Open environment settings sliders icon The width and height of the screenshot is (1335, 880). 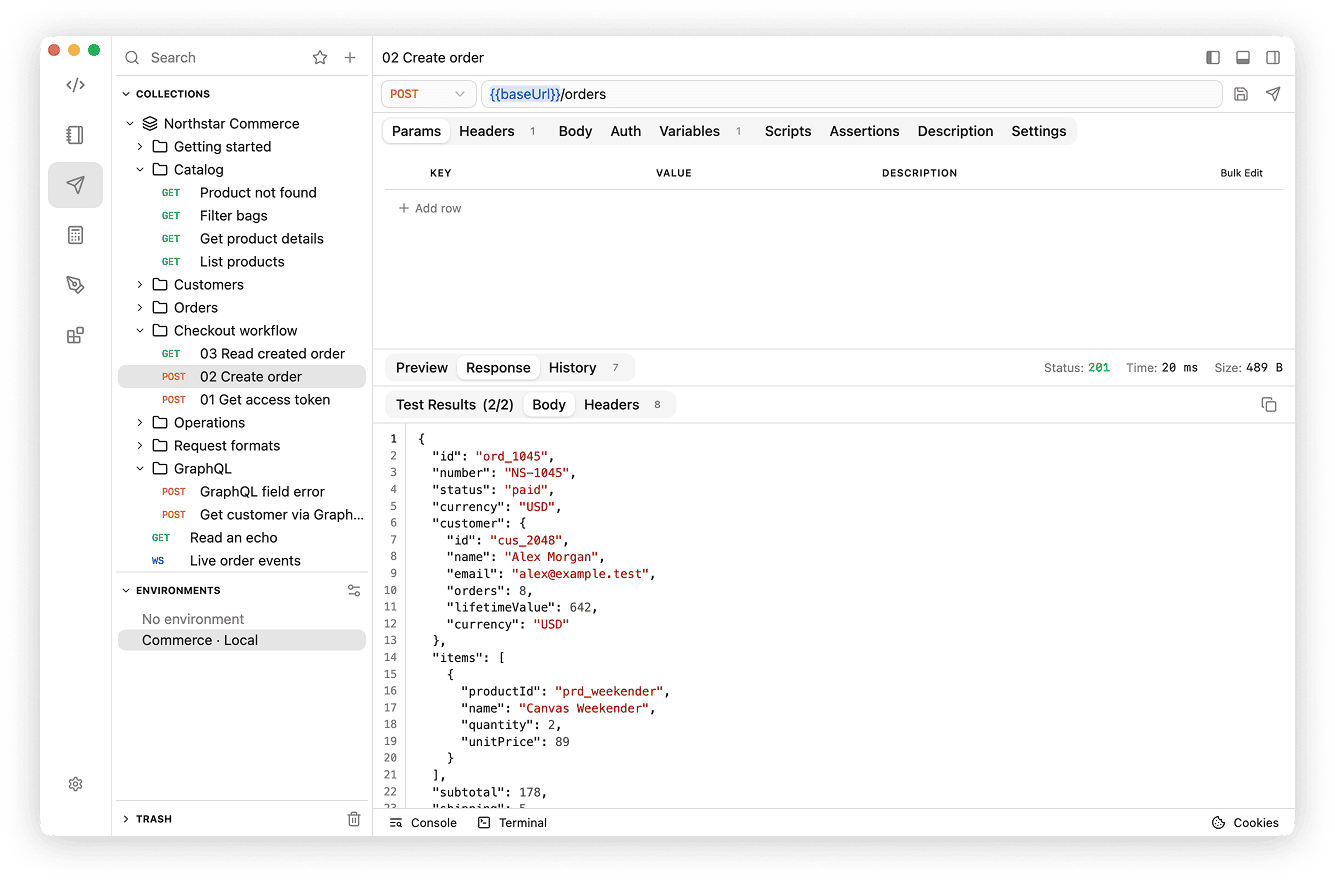[x=354, y=591]
